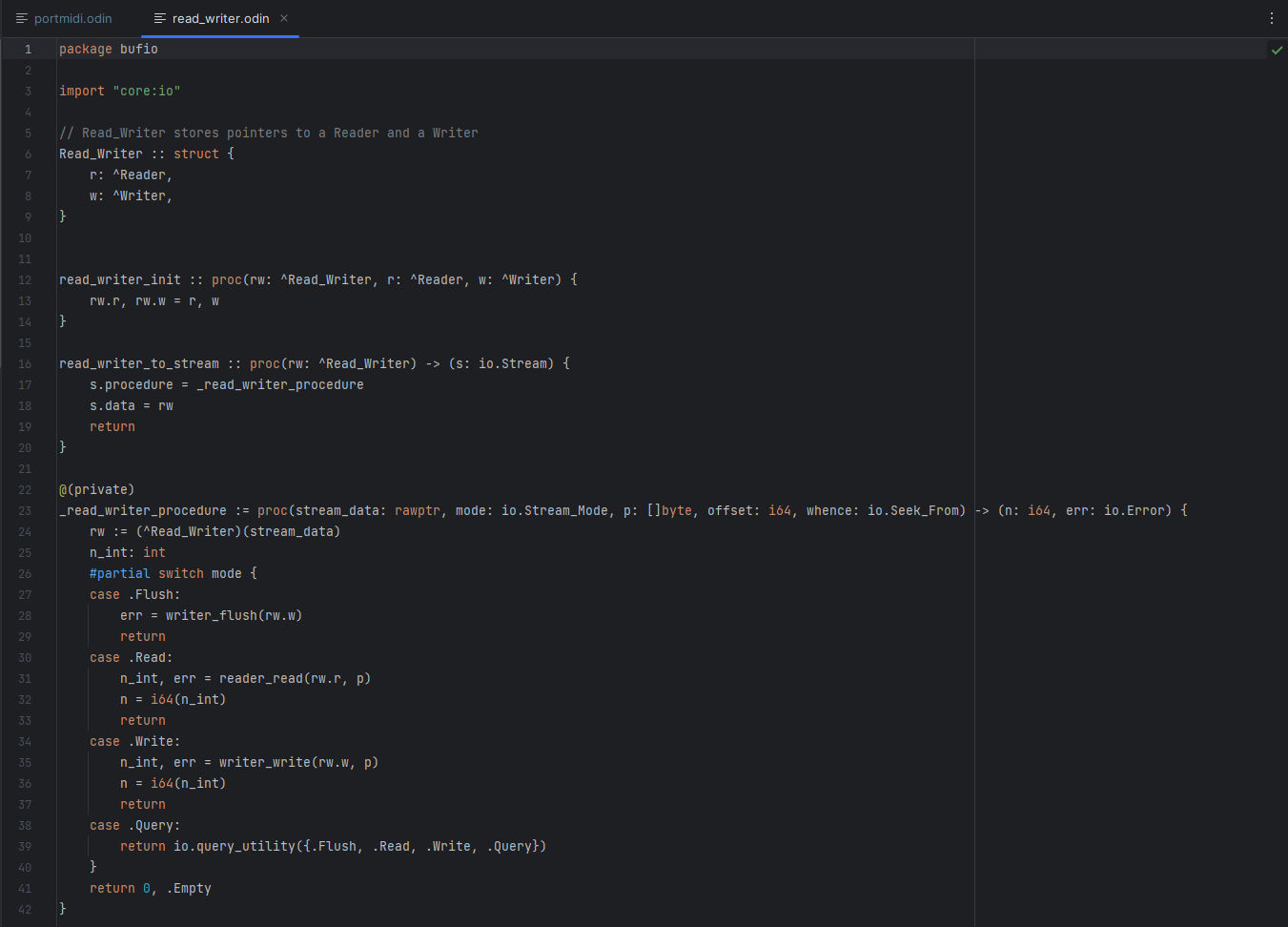Click the read_writer_to_stream procedure name
Screen dimensions: 1288x927
coord(138,364)
